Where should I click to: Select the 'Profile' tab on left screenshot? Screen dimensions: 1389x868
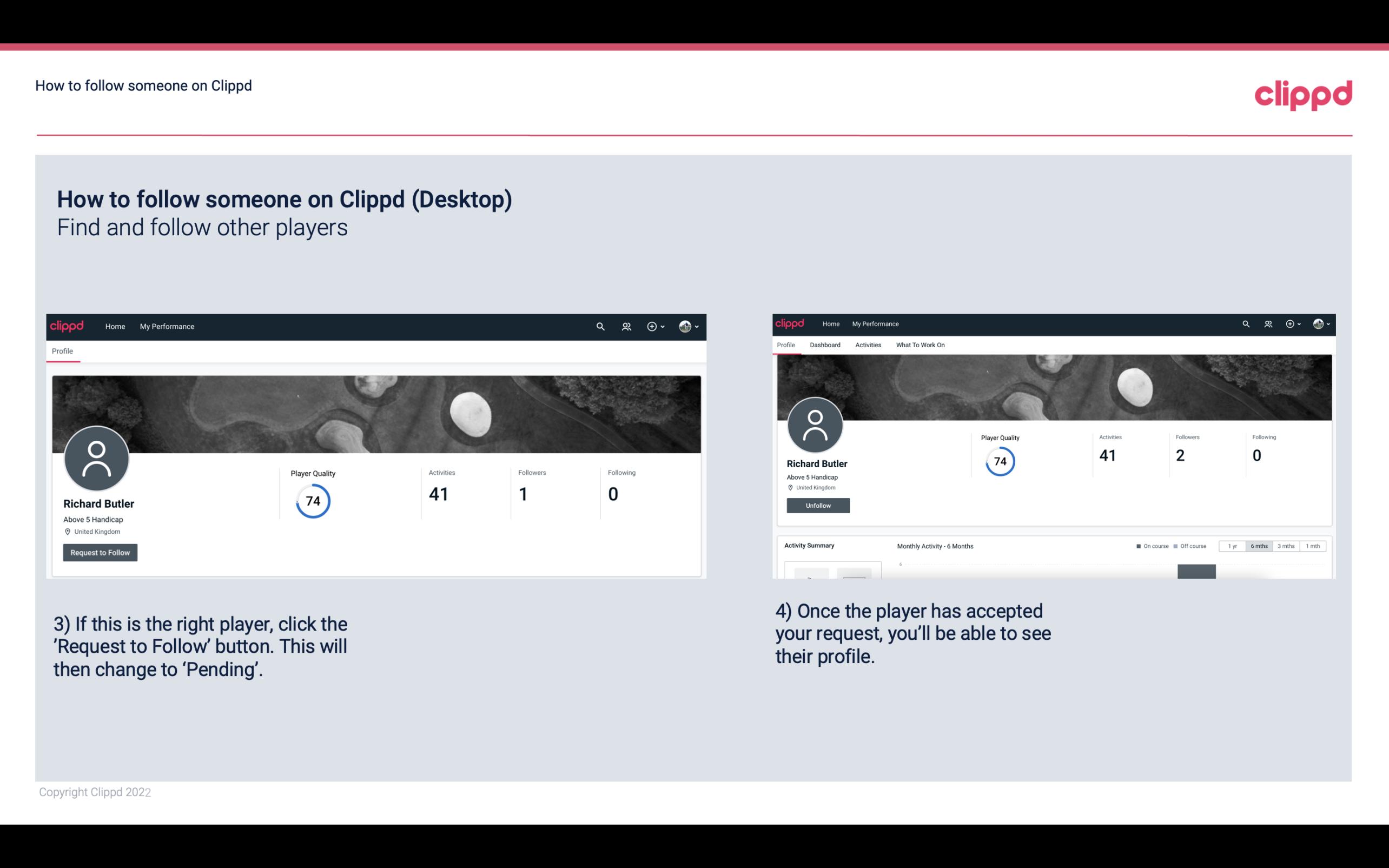[x=62, y=351]
